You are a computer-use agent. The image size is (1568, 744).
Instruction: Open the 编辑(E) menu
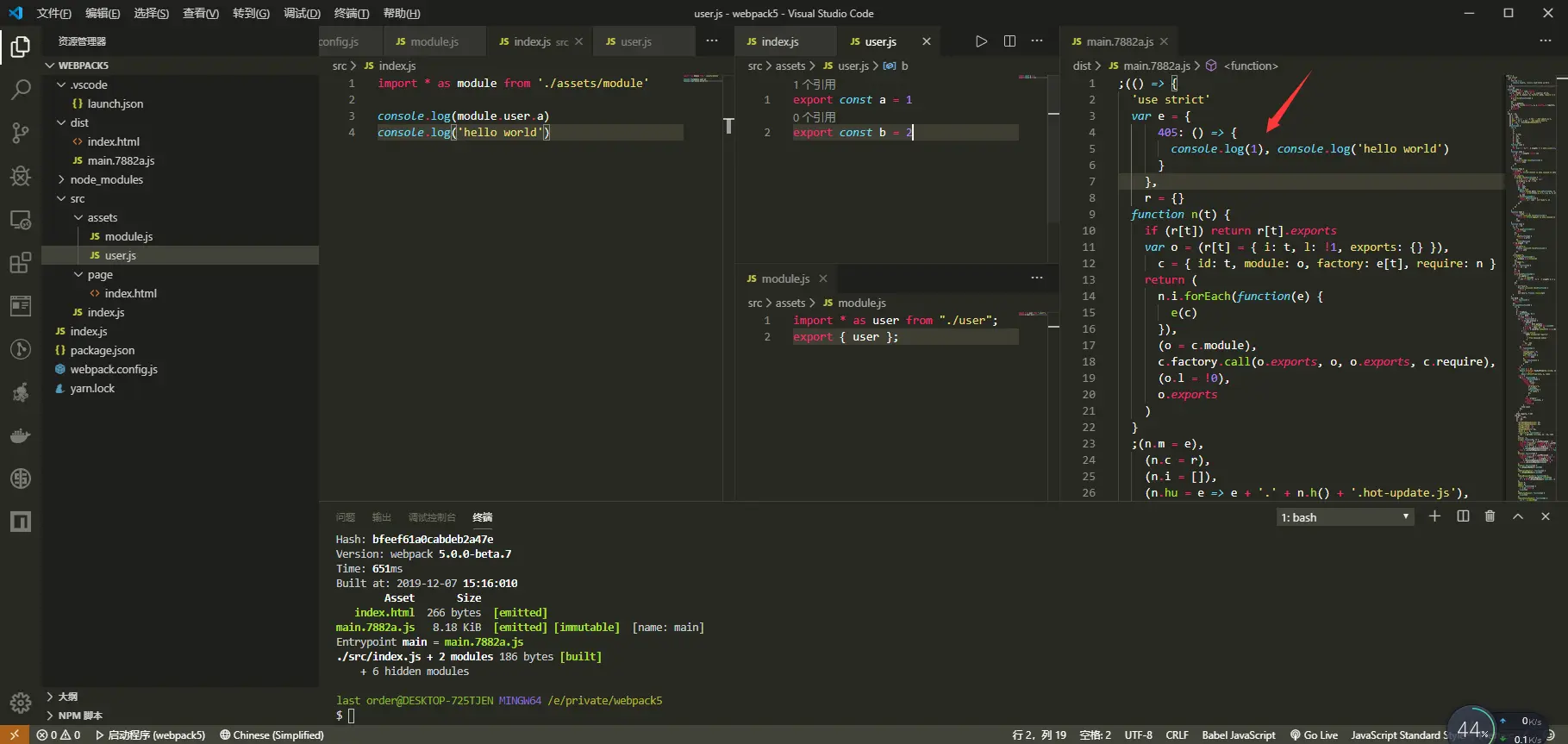(x=103, y=13)
